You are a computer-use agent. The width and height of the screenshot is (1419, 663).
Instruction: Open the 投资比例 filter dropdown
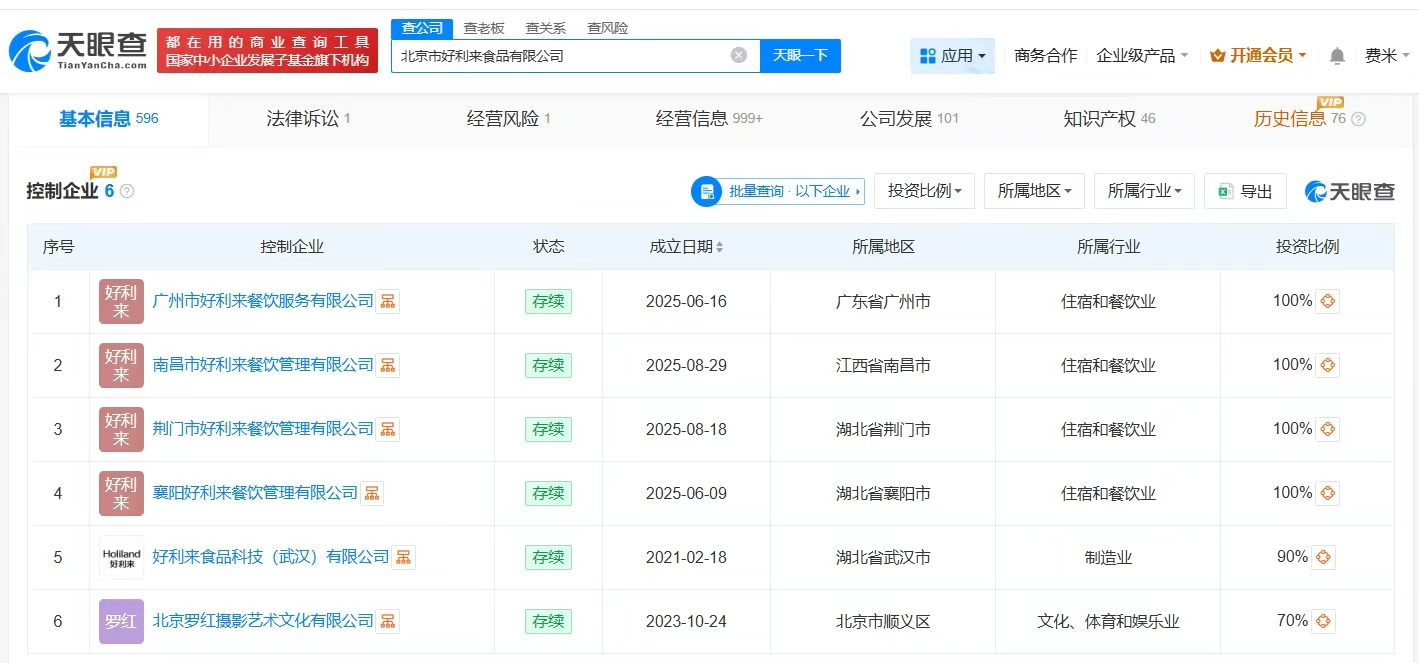[924, 191]
